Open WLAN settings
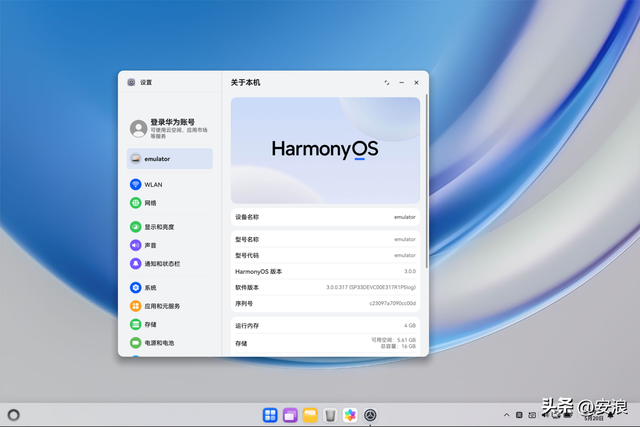 [x=169, y=185]
